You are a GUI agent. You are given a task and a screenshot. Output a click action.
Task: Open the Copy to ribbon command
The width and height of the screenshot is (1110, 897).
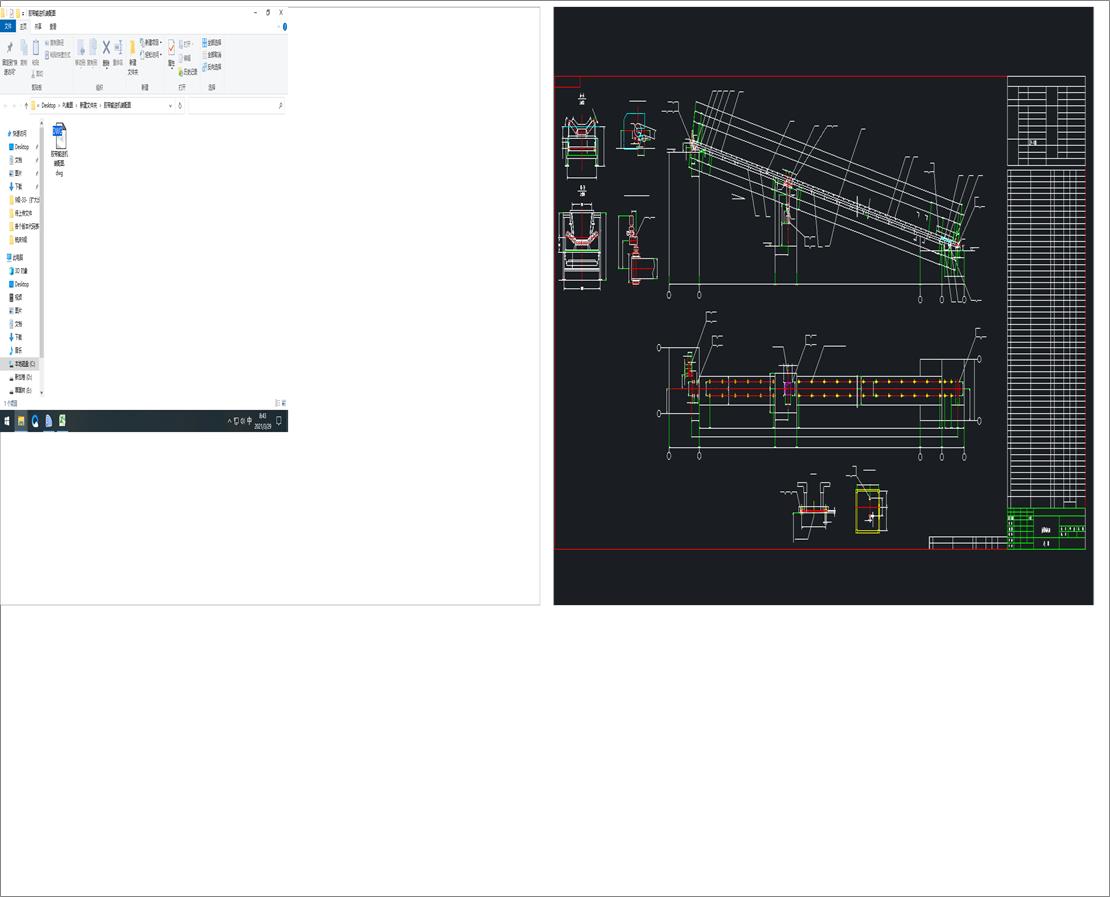pyautogui.click(x=93, y=50)
